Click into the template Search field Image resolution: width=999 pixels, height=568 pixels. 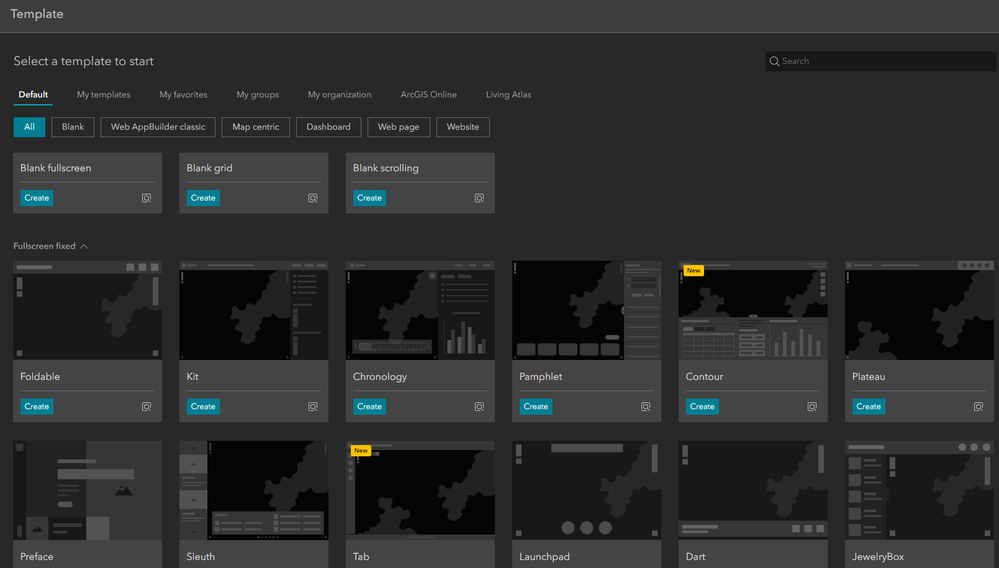click(x=880, y=61)
